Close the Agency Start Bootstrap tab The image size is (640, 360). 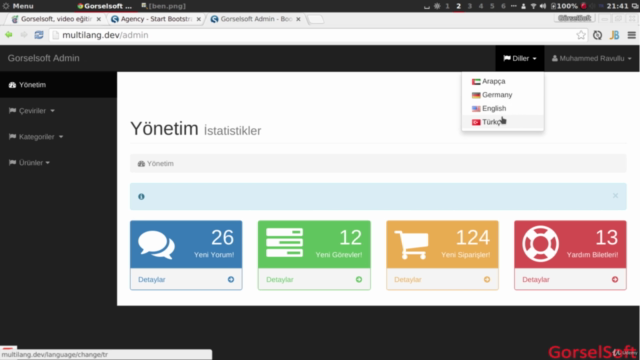click(x=199, y=19)
